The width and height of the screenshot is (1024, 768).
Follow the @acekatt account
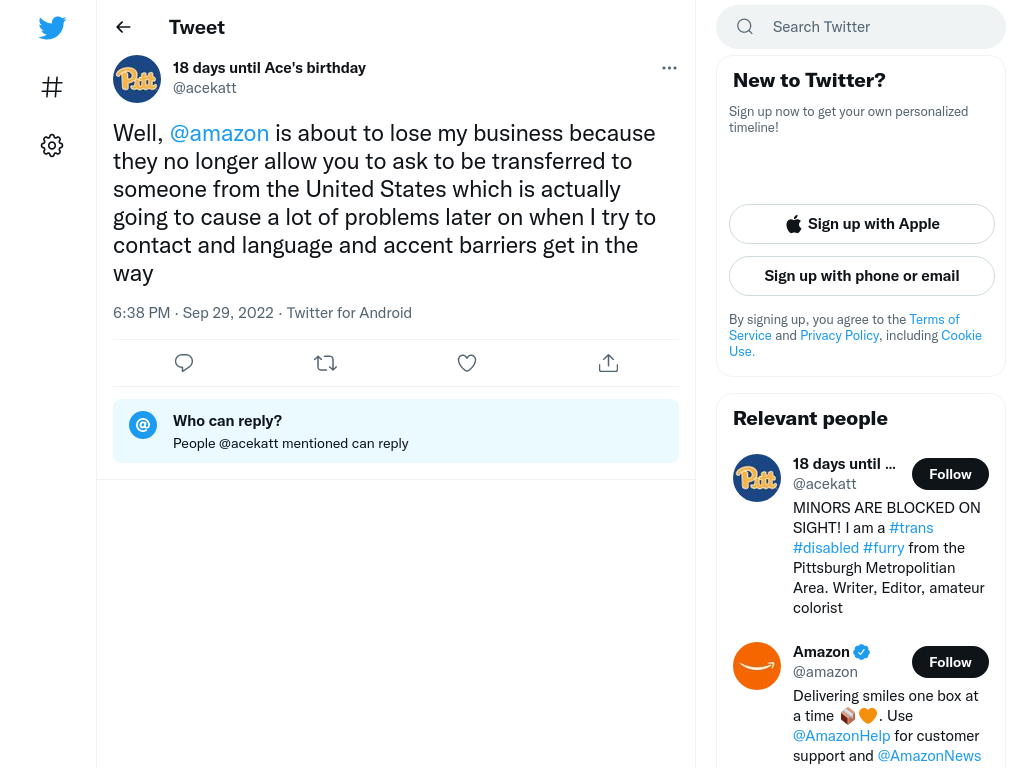(950, 474)
